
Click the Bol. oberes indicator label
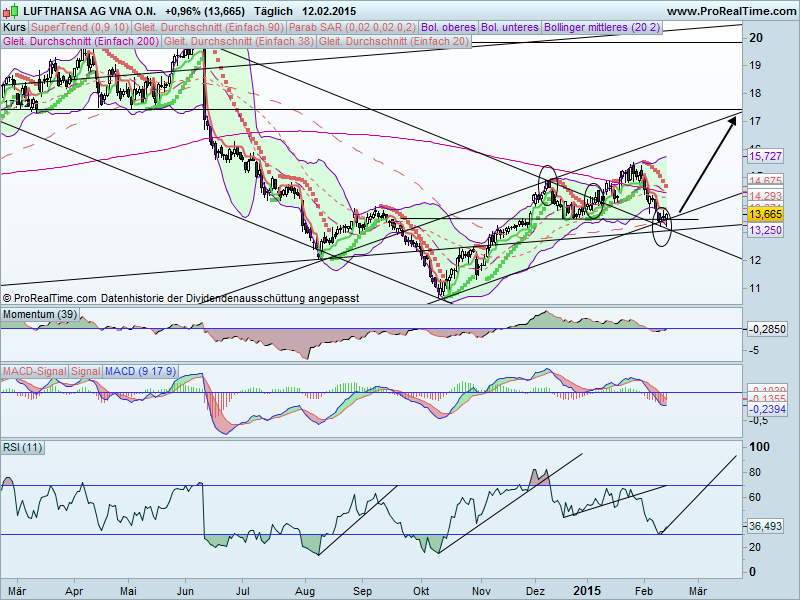[448, 28]
